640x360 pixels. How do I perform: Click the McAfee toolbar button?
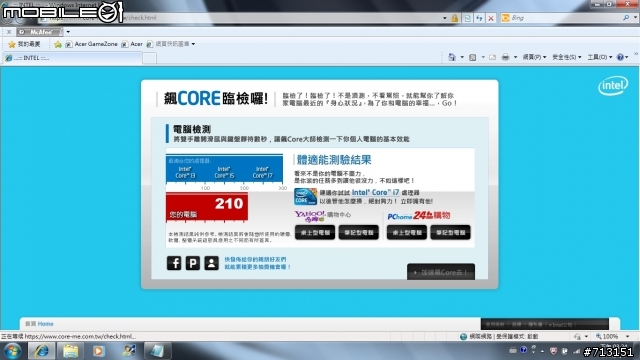click(x=40, y=32)
